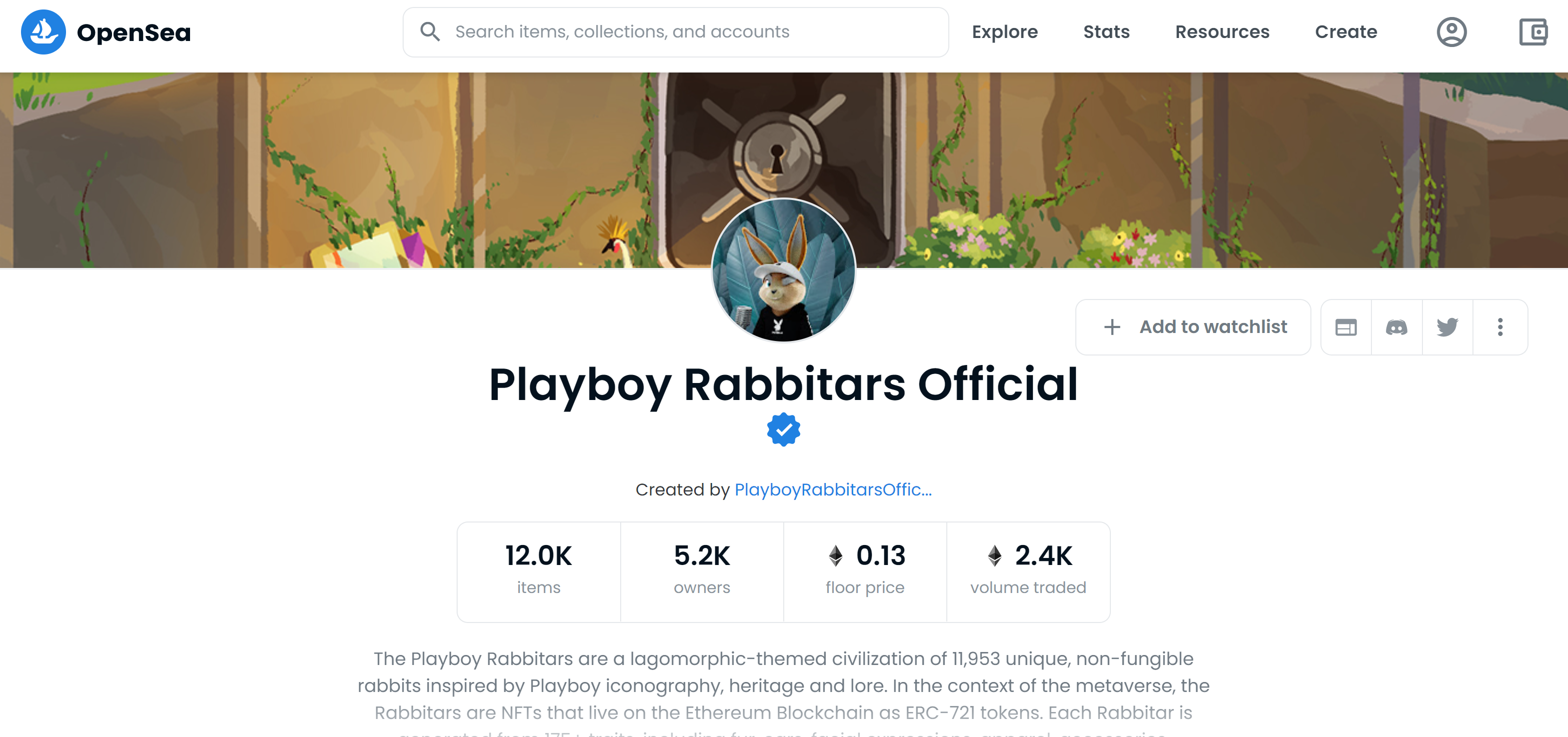Click the blue verified badge
This screenshot has width=1568, height=737.
[x=783, y=429]
